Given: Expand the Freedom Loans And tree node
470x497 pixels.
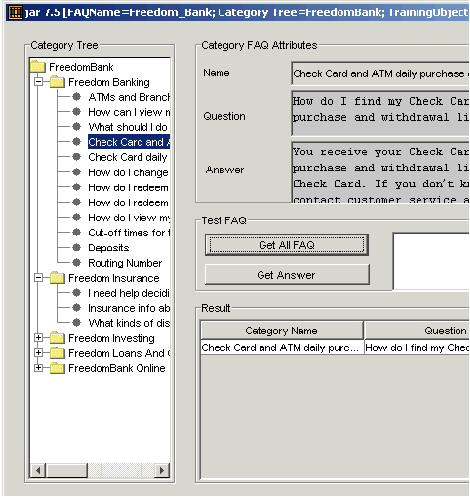Looking at the screenshot, I should [39, 353].
